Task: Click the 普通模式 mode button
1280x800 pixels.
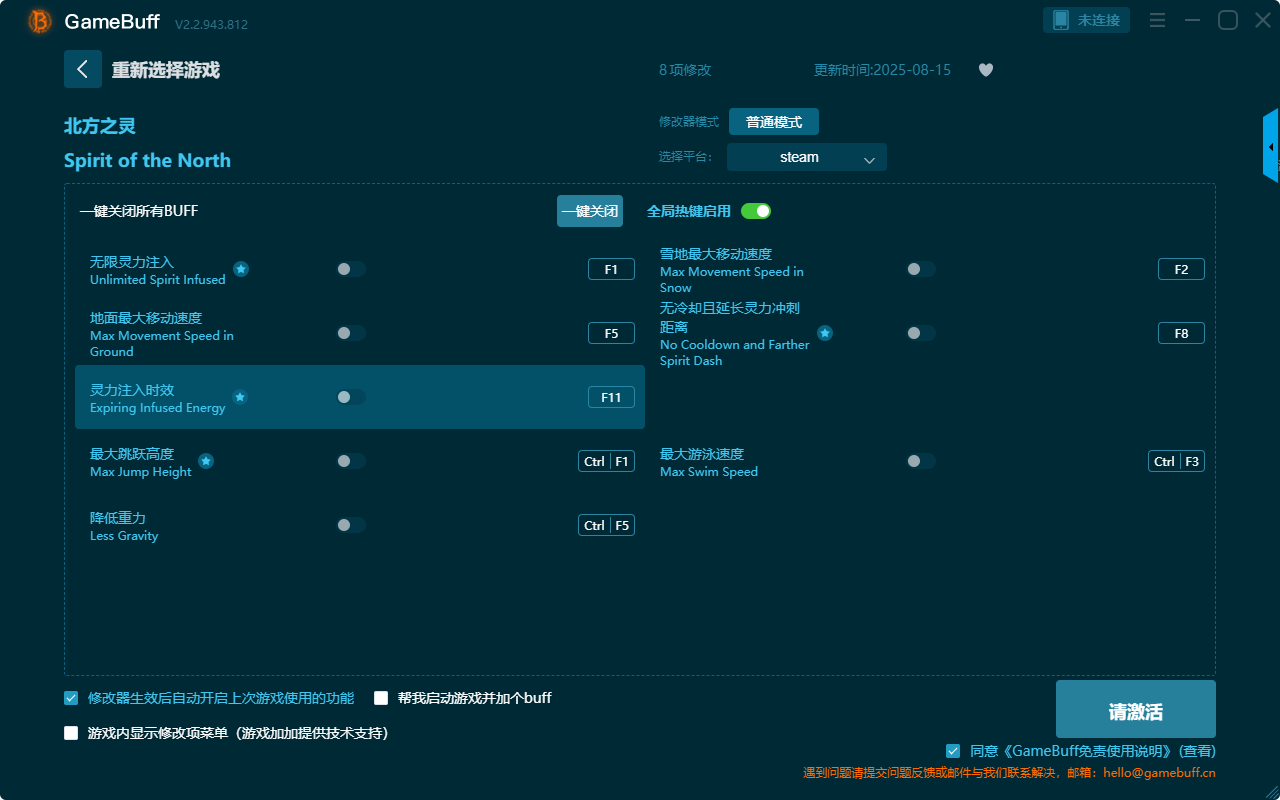Action: 774,122
